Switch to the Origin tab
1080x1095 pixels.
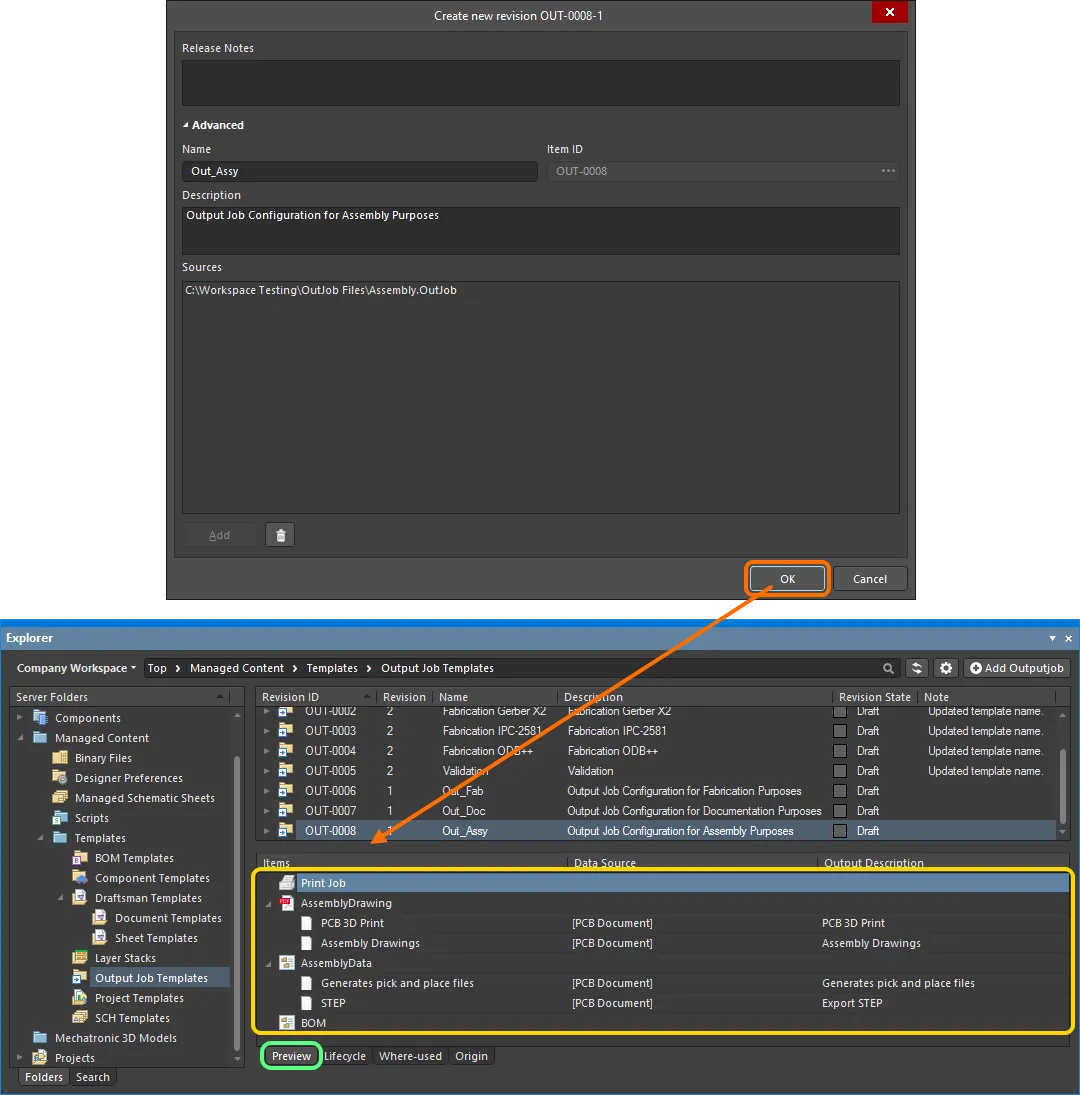471,1056
